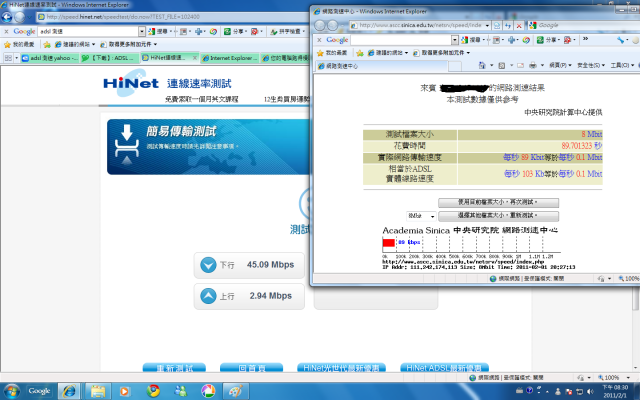Image resolution: width=640 pixels, height=400 pixels.
Task: Click 'test again with current file size' button
Action: [498, 202]
